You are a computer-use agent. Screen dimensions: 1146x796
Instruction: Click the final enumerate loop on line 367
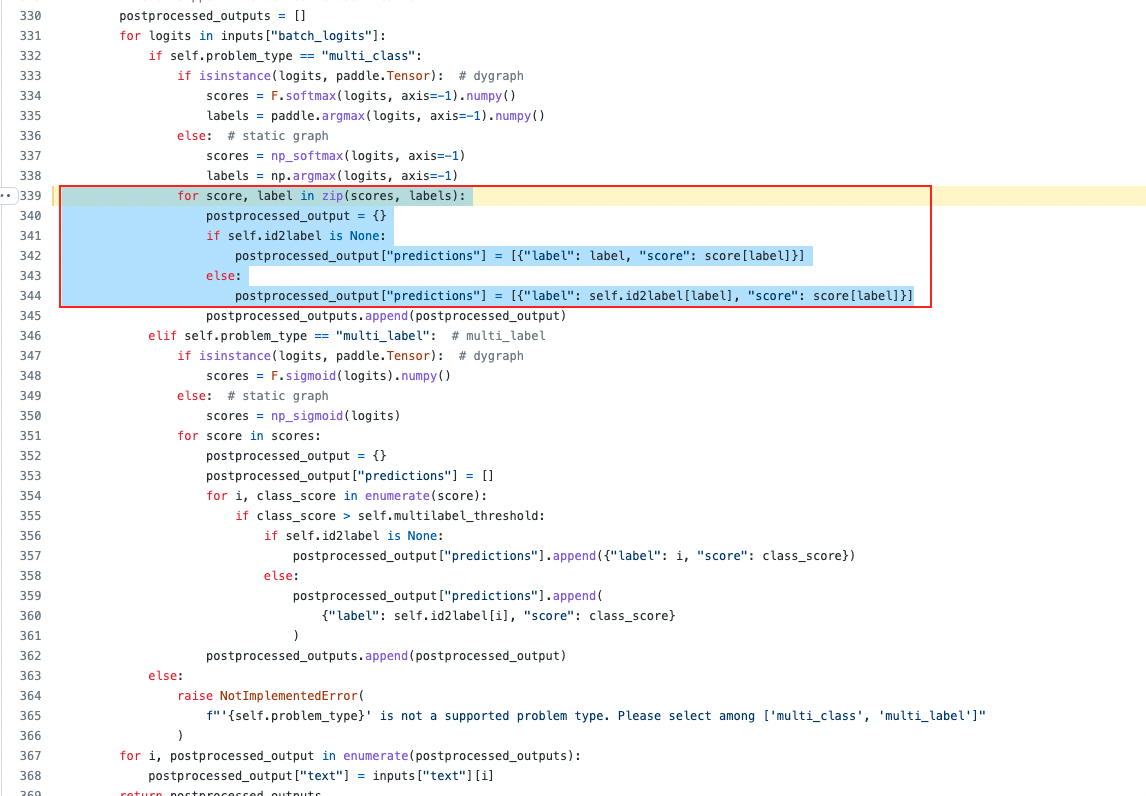[x=350, y=755]
